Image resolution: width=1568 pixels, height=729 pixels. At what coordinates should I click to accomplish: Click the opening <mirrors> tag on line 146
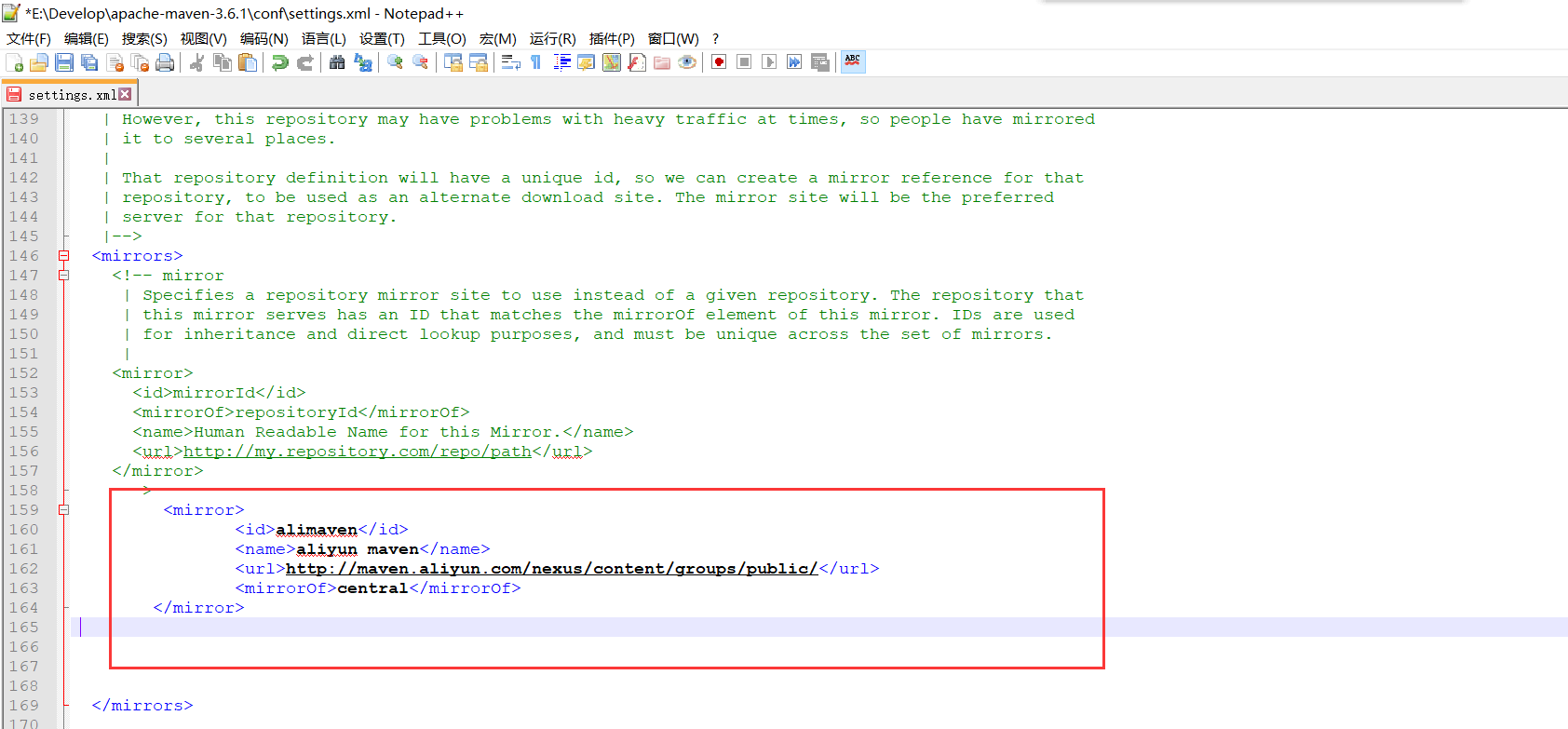(x=138, y=256)
